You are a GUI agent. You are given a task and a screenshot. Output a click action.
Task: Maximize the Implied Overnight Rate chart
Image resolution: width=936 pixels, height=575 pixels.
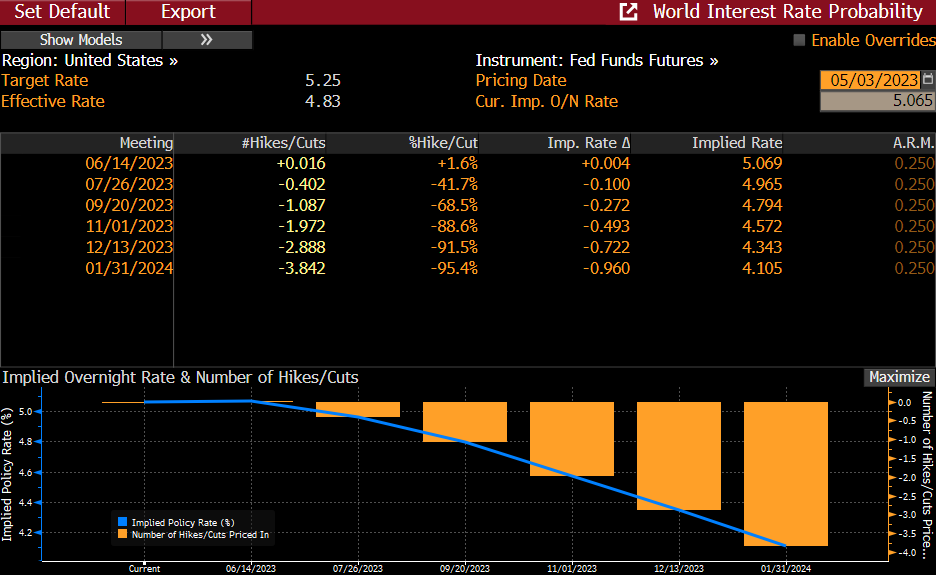pyautogui.click(x=899, y=377)
